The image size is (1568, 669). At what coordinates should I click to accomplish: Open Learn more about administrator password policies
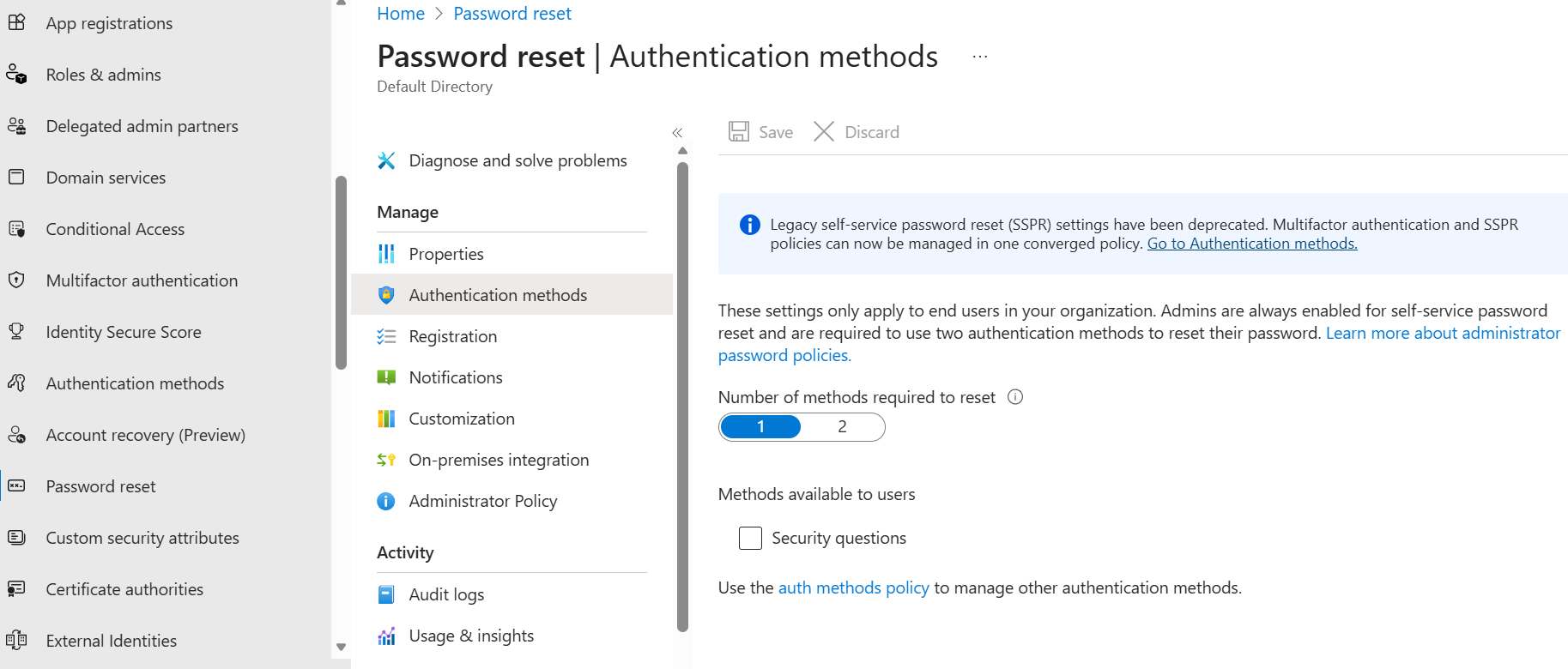pyautogui.click(x=1443, y=333)
